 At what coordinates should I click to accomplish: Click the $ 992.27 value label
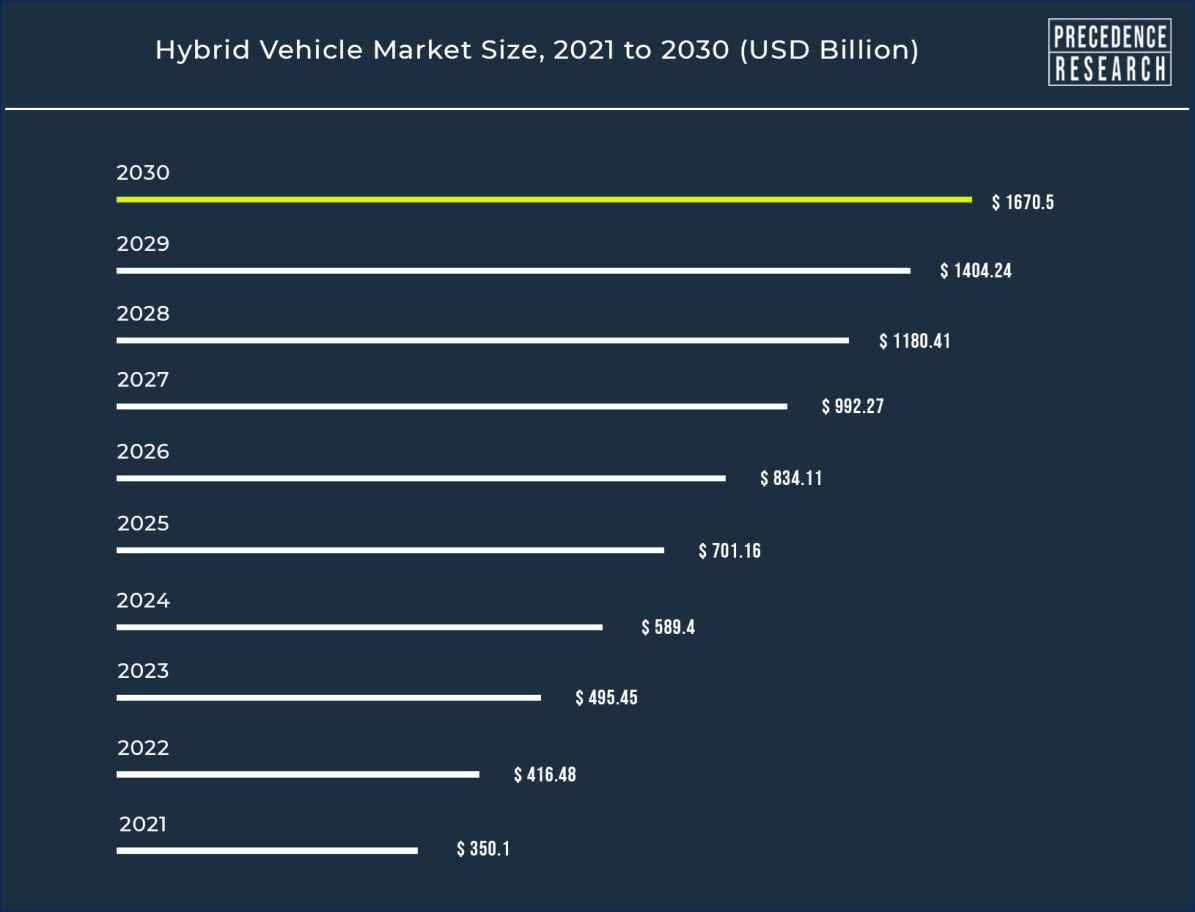pyautogui.click(x=852, y=407)
